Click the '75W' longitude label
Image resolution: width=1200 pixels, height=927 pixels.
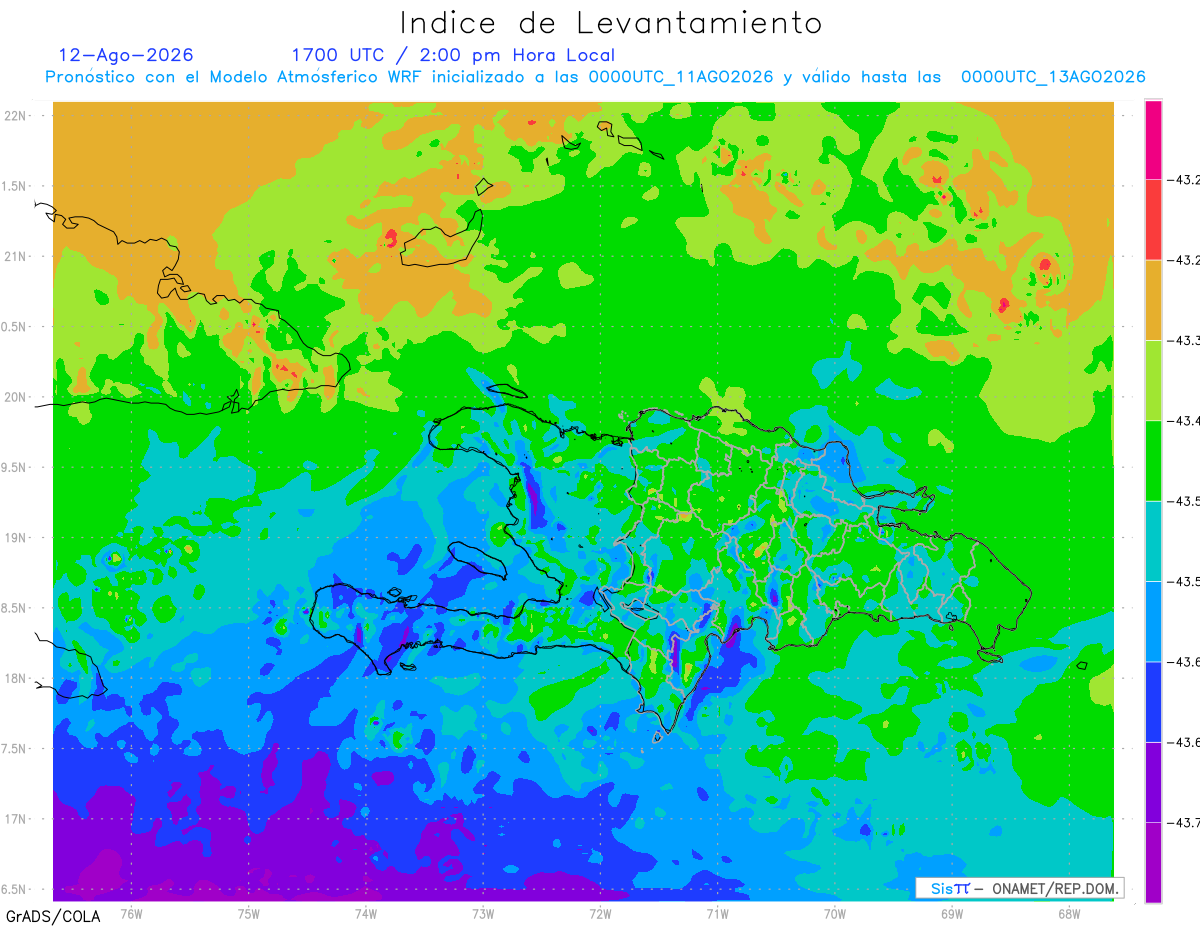point(249,913)
